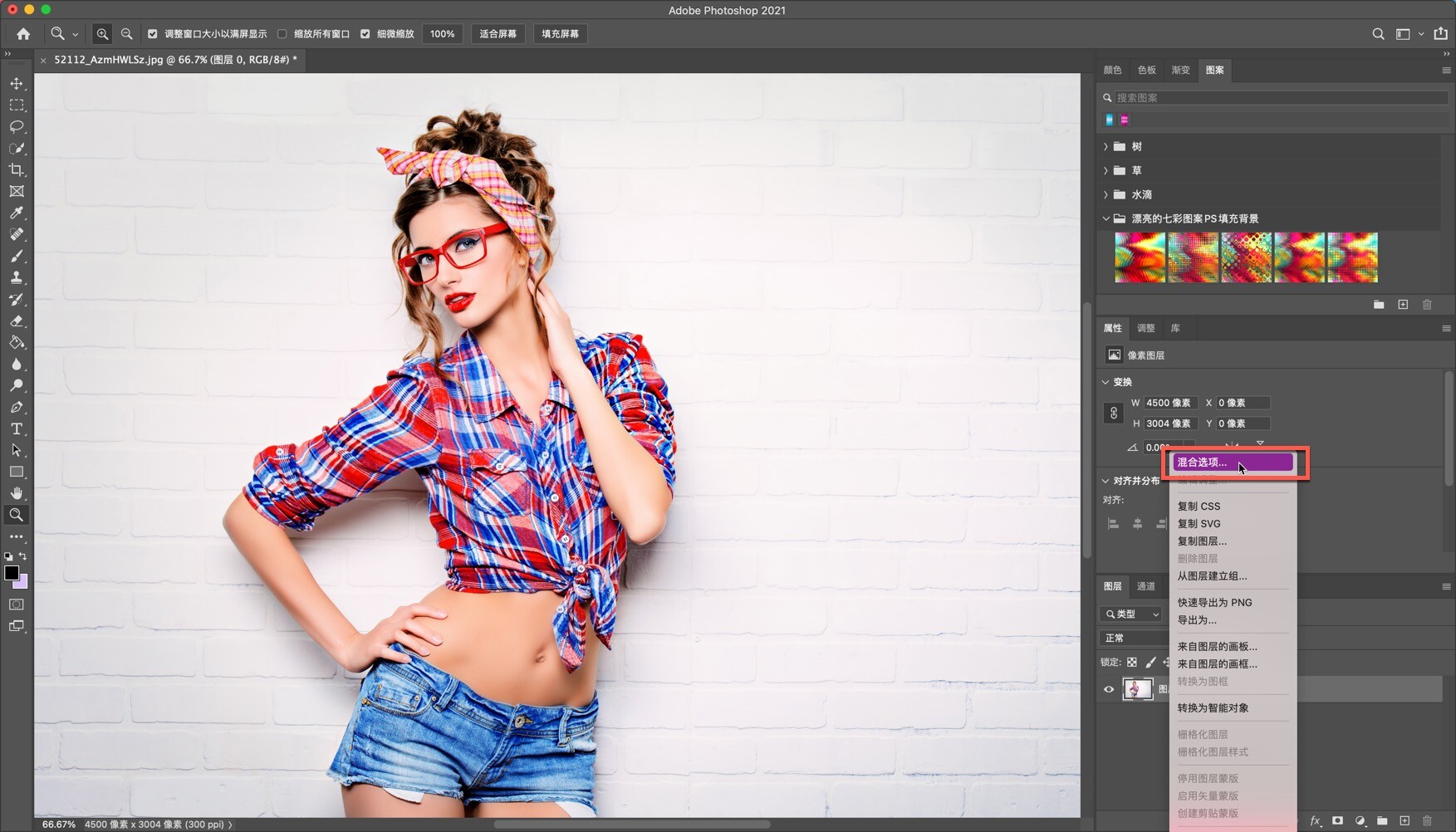The height and width of the screenshot is (832, 1456).
Task: Select the Eyedropper tool
Action: (17, 213)
